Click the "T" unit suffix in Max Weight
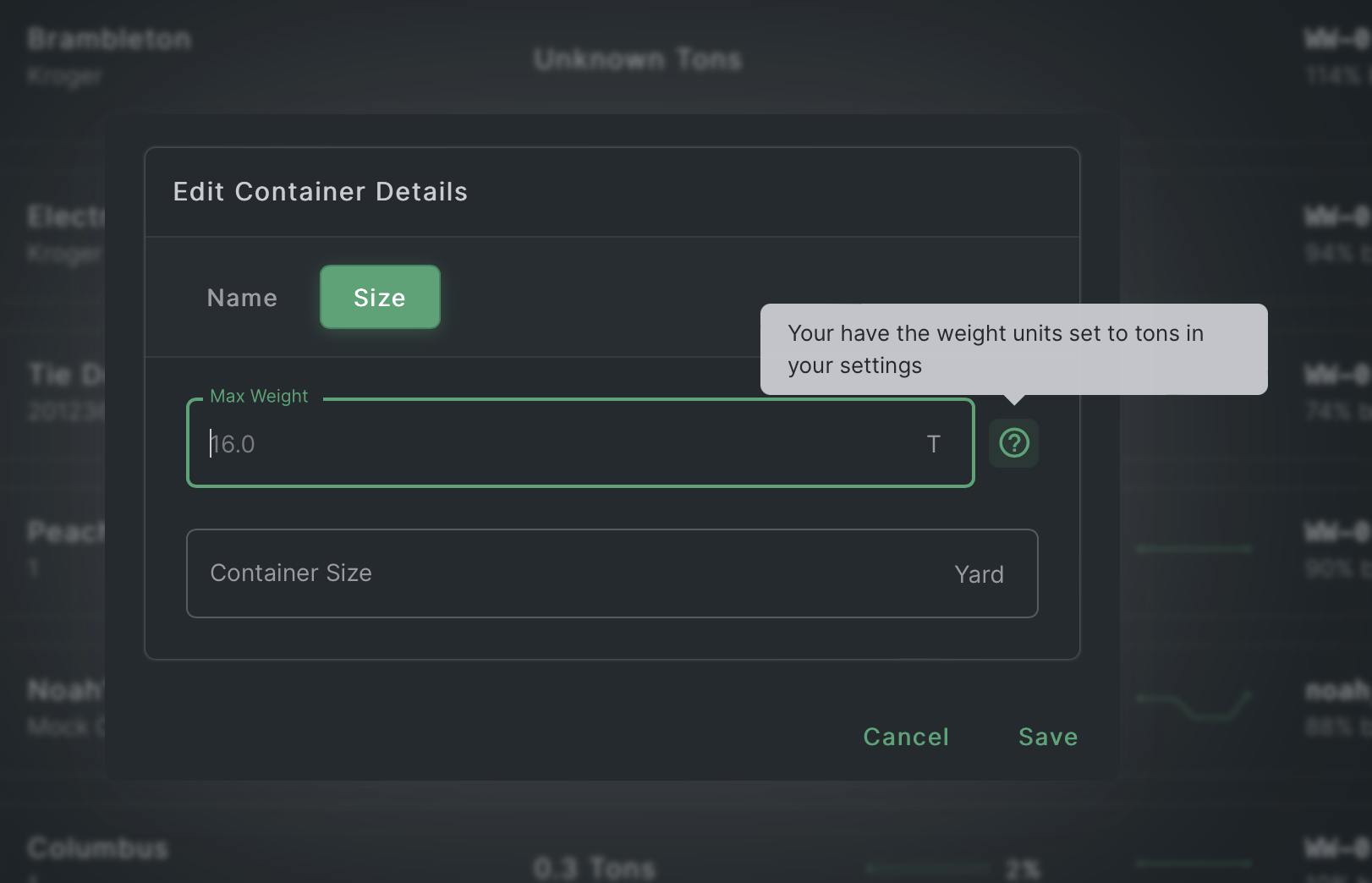This screenshot has height=883, width=1372. pyautogui.click(x=933, y=444)
